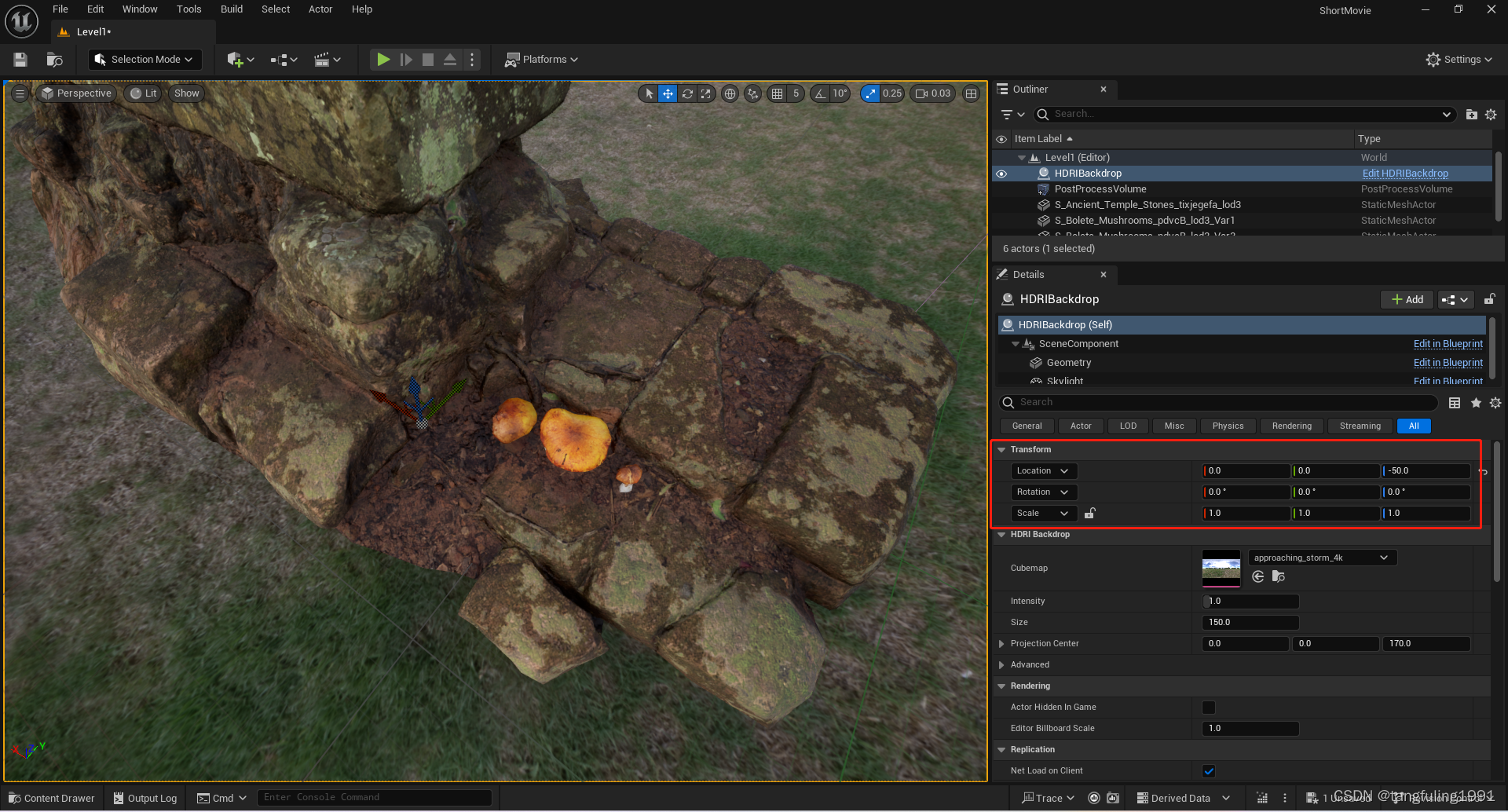Lock the Details panel selection
The height and width of the screenshot is (812, 1508).
[1489, 299]
